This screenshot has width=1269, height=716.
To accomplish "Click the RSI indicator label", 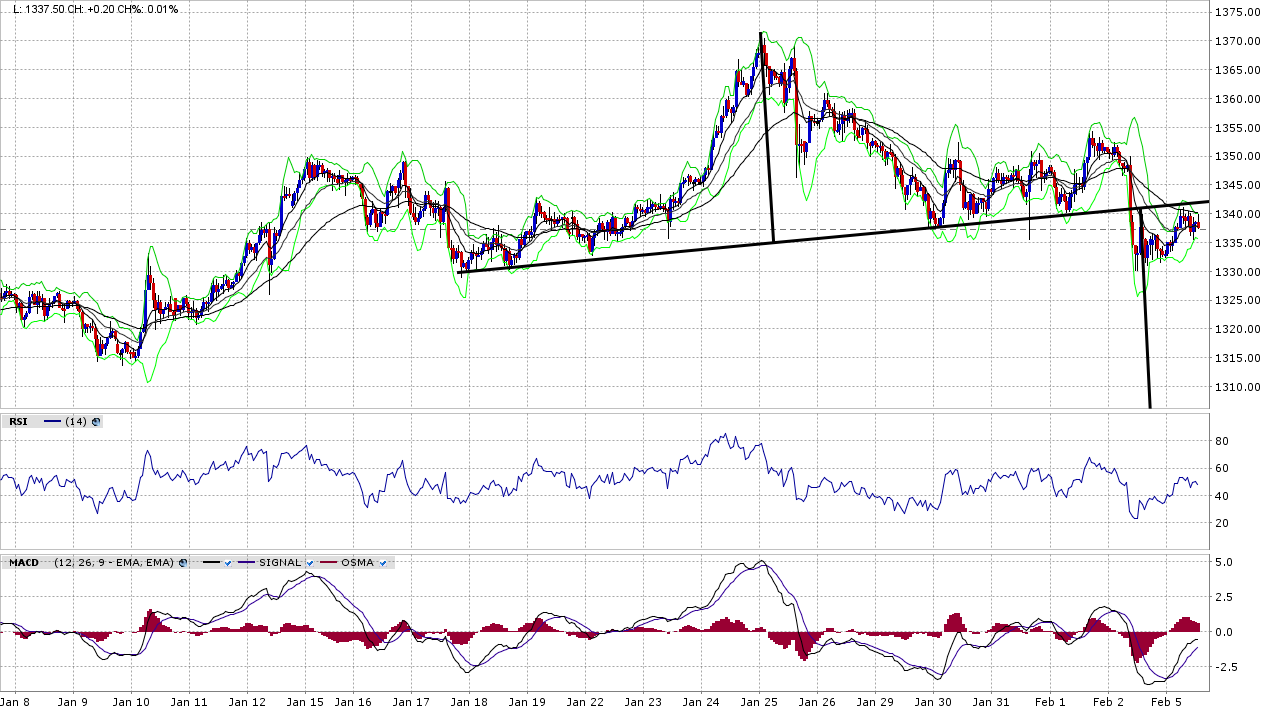I will point(18,422).
